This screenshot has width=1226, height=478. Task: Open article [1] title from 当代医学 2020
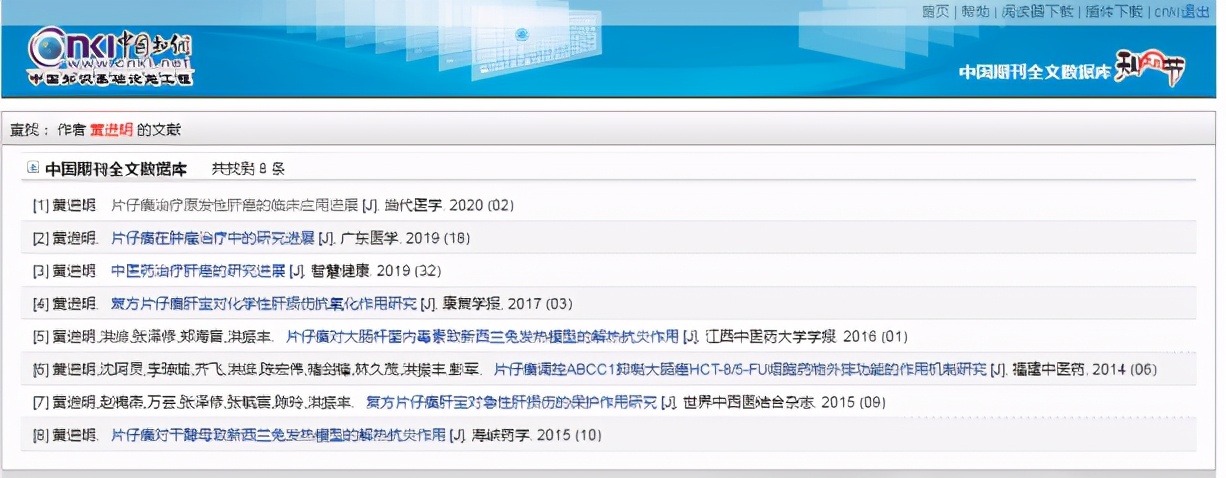pos(233,205)
